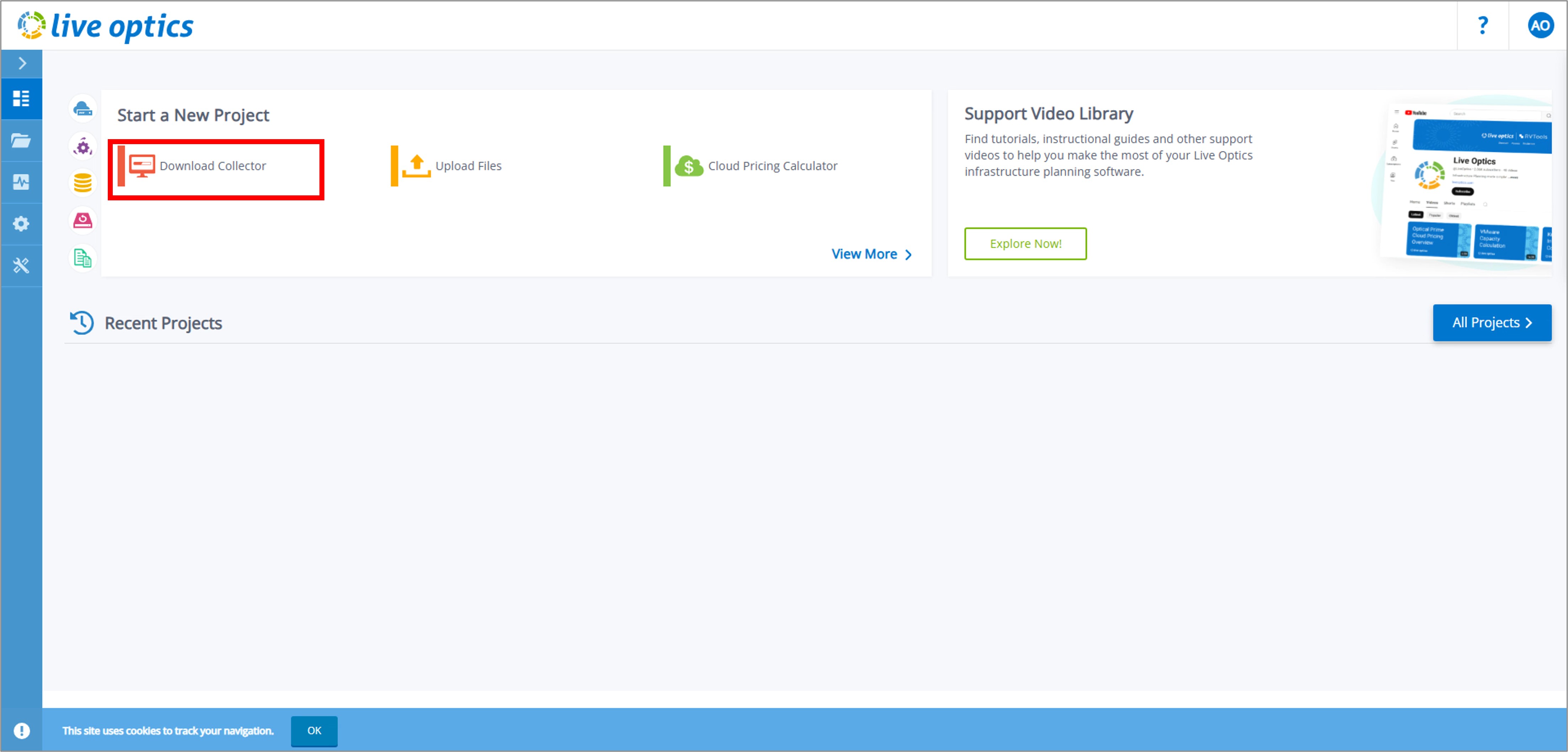Expand the left sidebar navigation
The height and width of the screenshot is (752, 1568).
point(22,63)
